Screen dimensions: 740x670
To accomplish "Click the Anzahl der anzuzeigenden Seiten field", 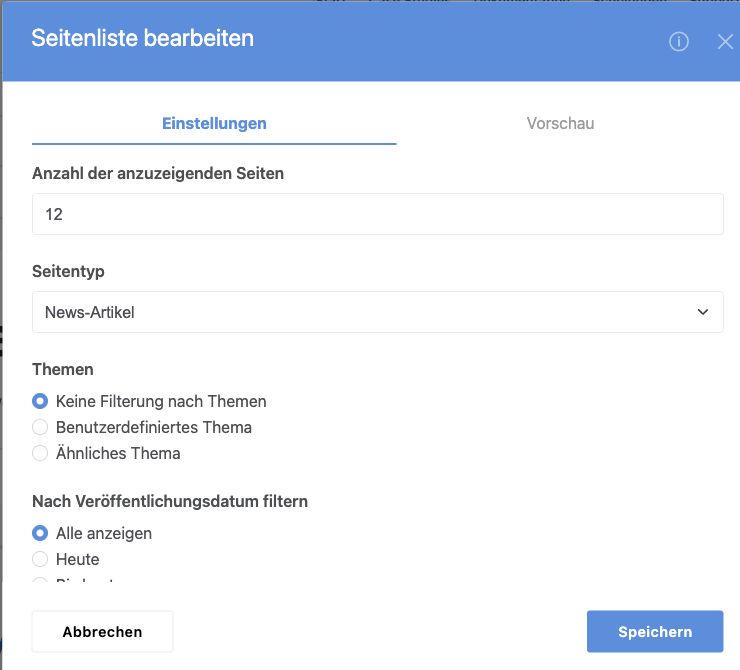I will [378, 214].
